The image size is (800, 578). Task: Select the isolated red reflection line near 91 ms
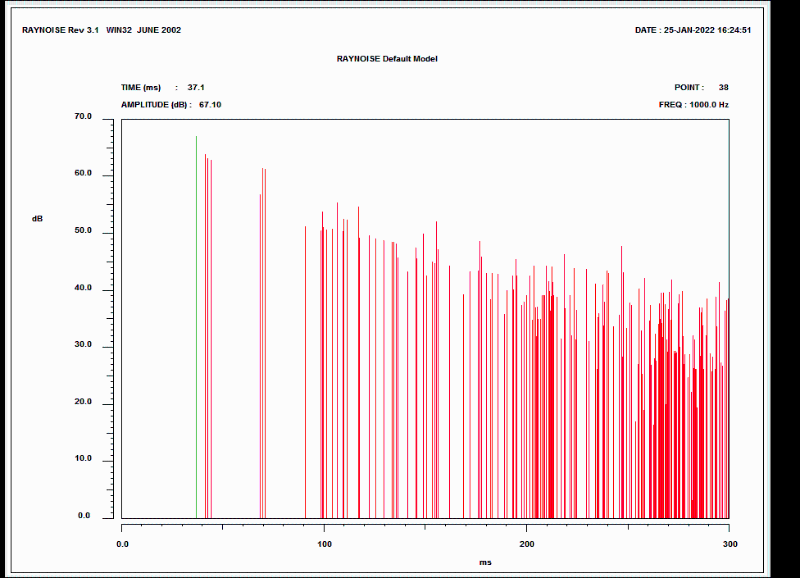306,370
